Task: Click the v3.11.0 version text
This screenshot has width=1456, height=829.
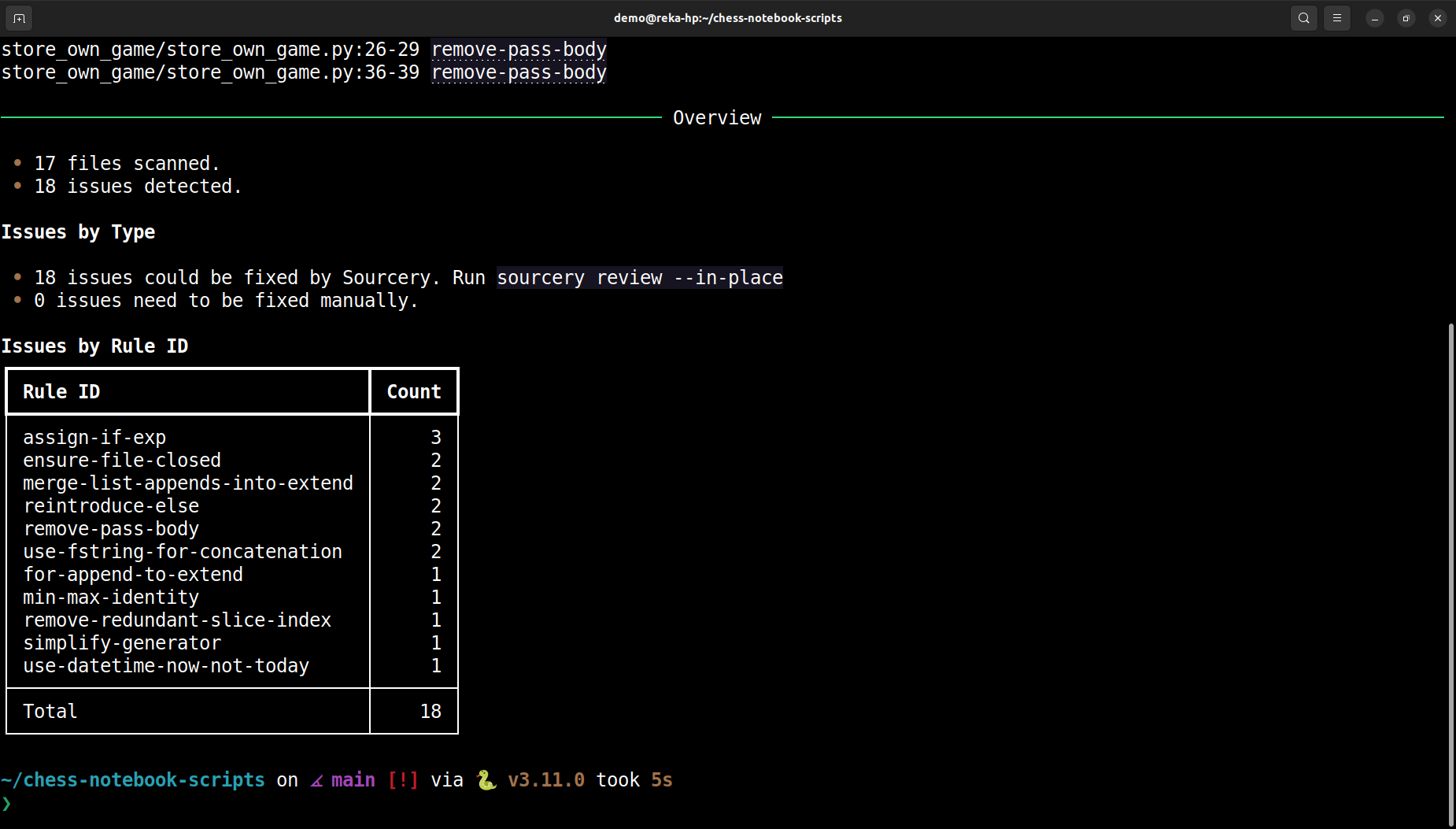Action: pos(546,779)
